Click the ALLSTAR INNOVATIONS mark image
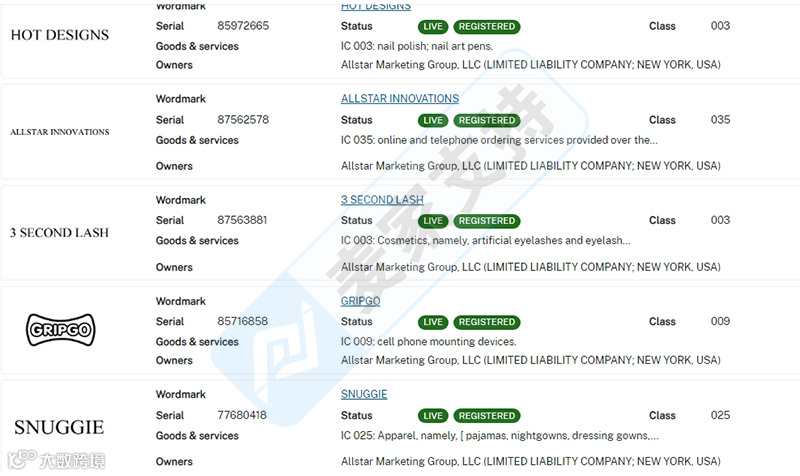Screen dimensions: 800x476 point(60,132)
